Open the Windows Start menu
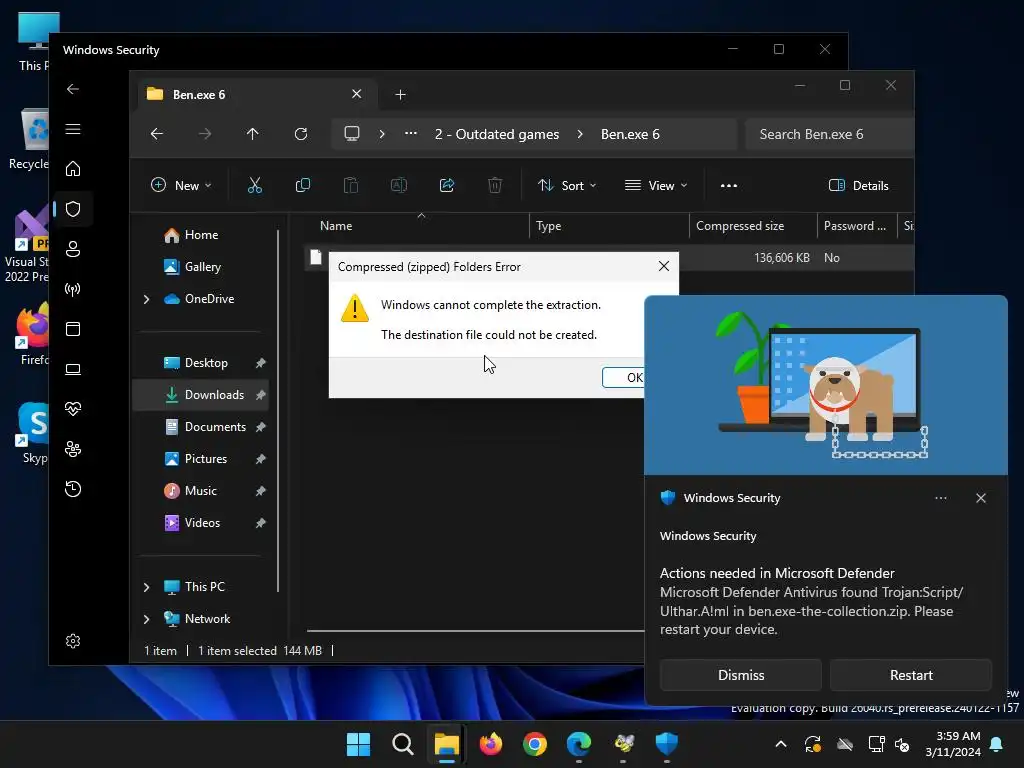 (x=359, y=744)
